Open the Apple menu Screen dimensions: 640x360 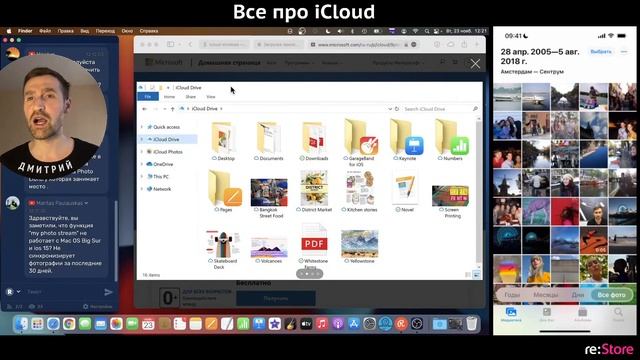tap(9, 31)
